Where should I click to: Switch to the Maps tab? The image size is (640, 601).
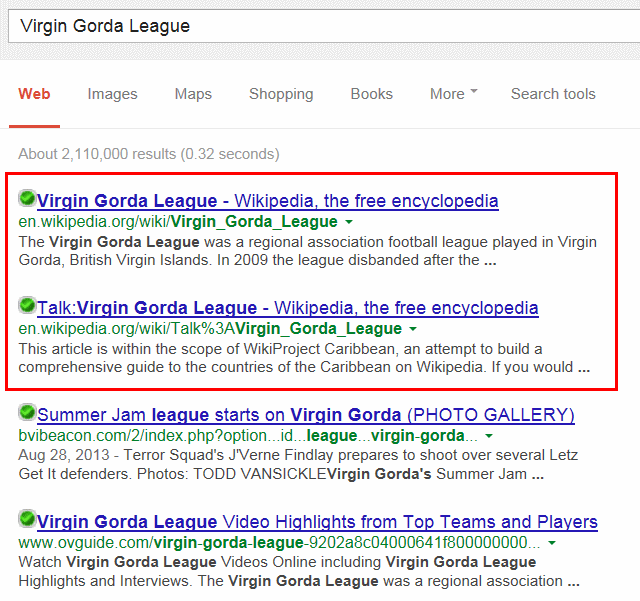click(193, 94)
